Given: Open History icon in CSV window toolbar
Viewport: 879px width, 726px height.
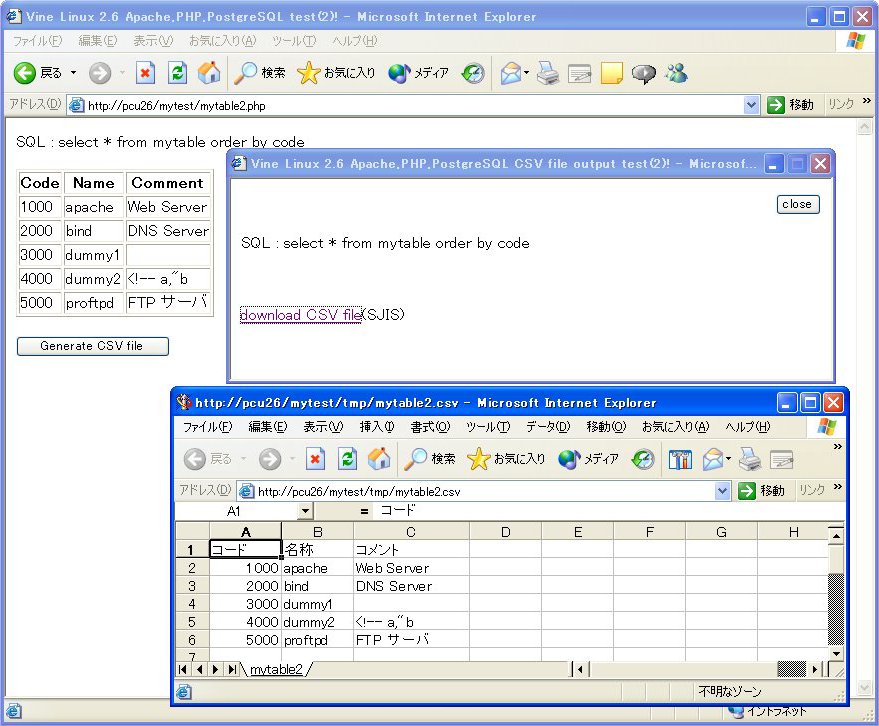Looking at the screenshot, I should click(x=642, y=459).
